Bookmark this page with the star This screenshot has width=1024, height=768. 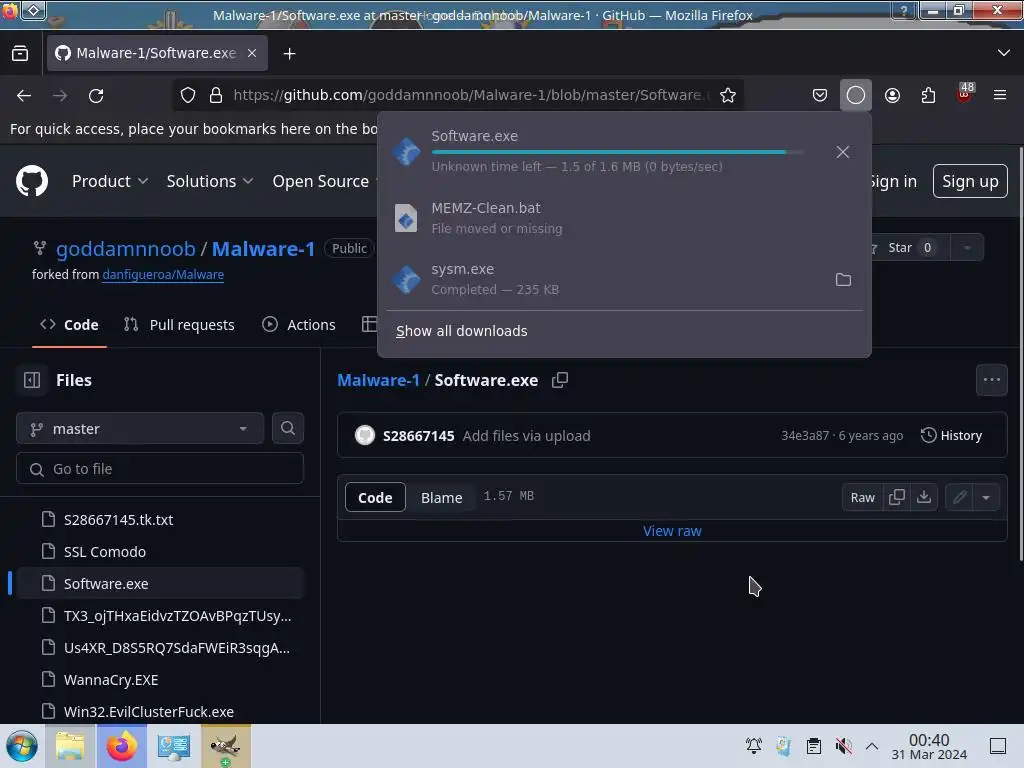(728, 95)
